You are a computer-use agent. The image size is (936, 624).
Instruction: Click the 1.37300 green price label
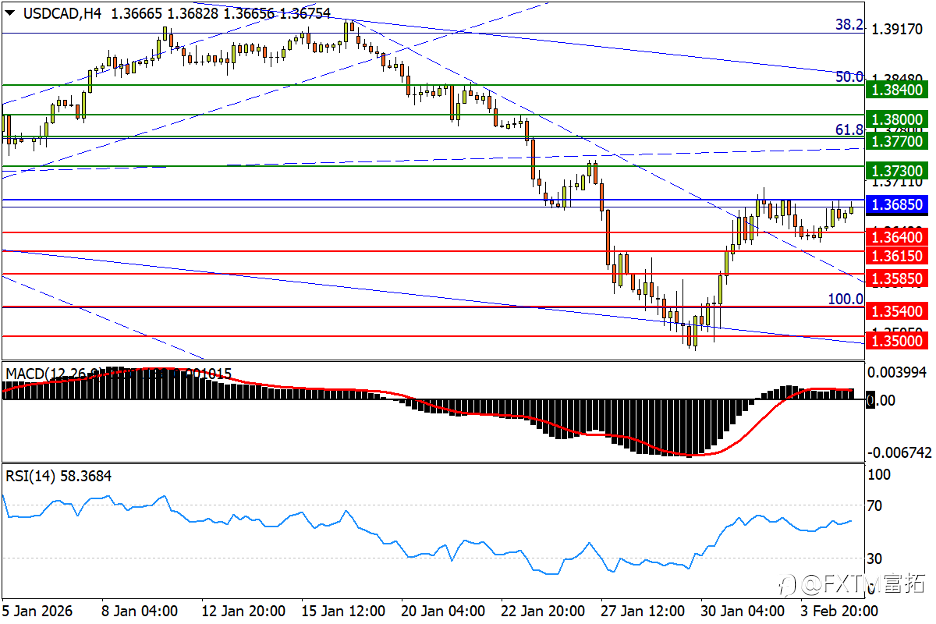click(897, 171)
